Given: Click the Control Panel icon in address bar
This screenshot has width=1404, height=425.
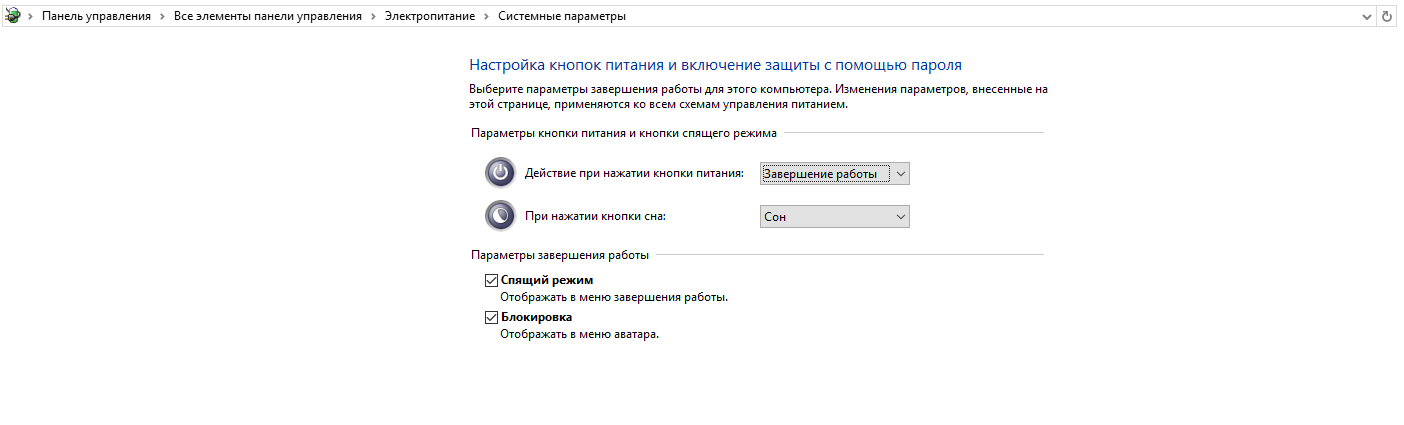Looking at the screenshot, I should [x=12, y=16].
